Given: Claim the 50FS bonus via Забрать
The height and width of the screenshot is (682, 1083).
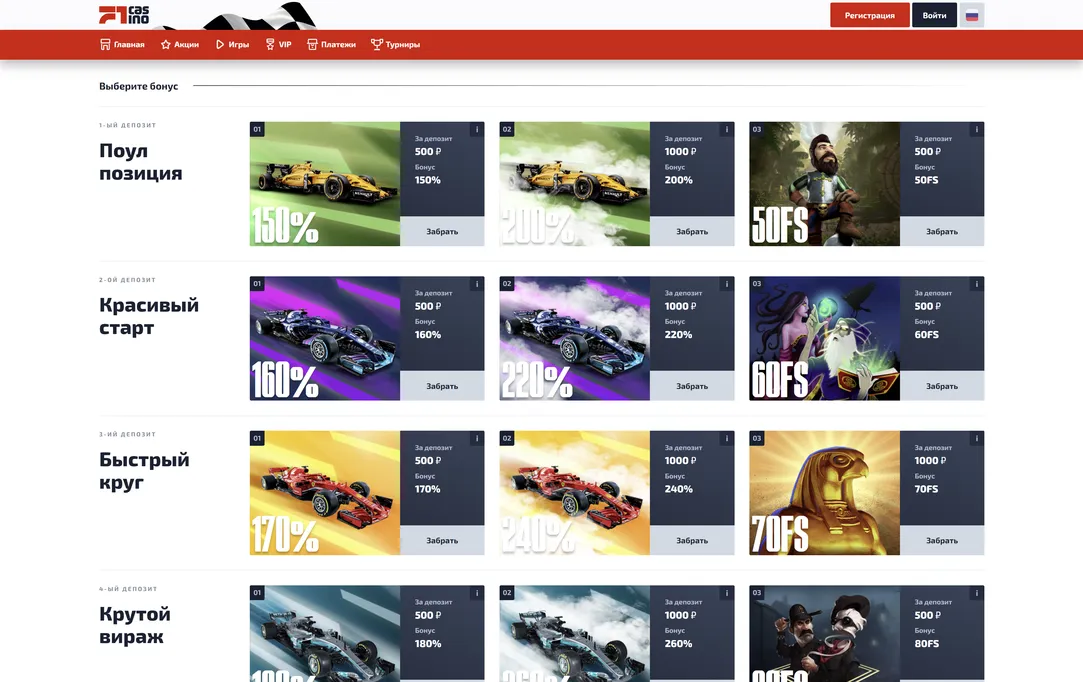Looking at the screenshot, I should (x=942, y=231).
